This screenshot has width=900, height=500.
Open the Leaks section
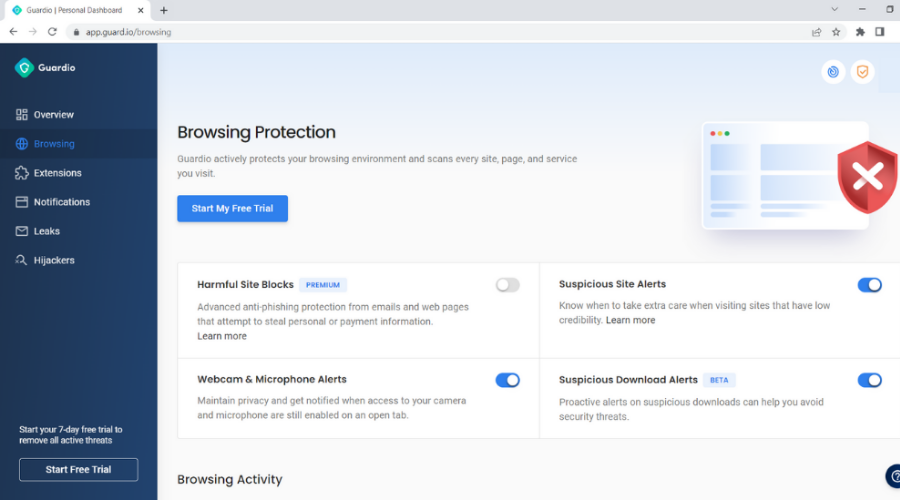(x=46, y=231)
